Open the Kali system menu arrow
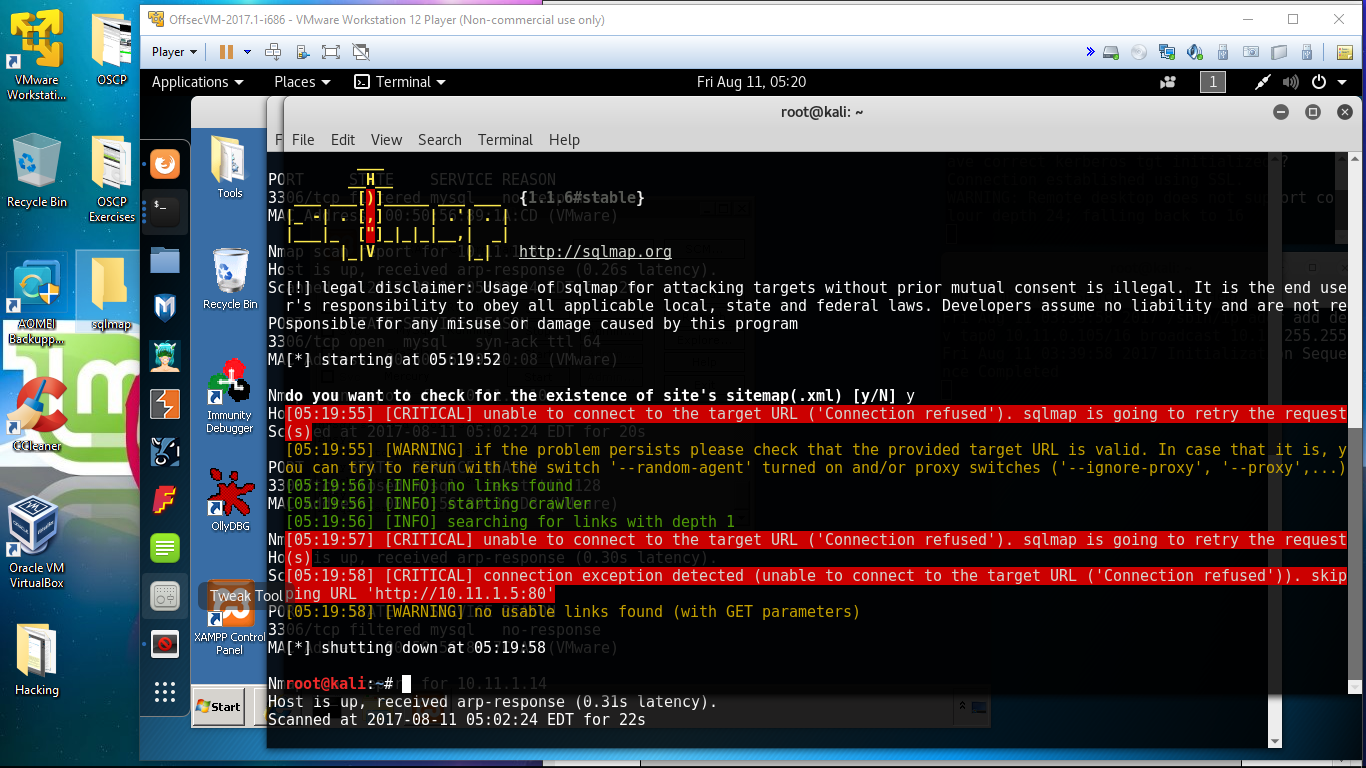Image resolution: width=1366 pixels, height=768 pixels. [x=1343, y=82]
